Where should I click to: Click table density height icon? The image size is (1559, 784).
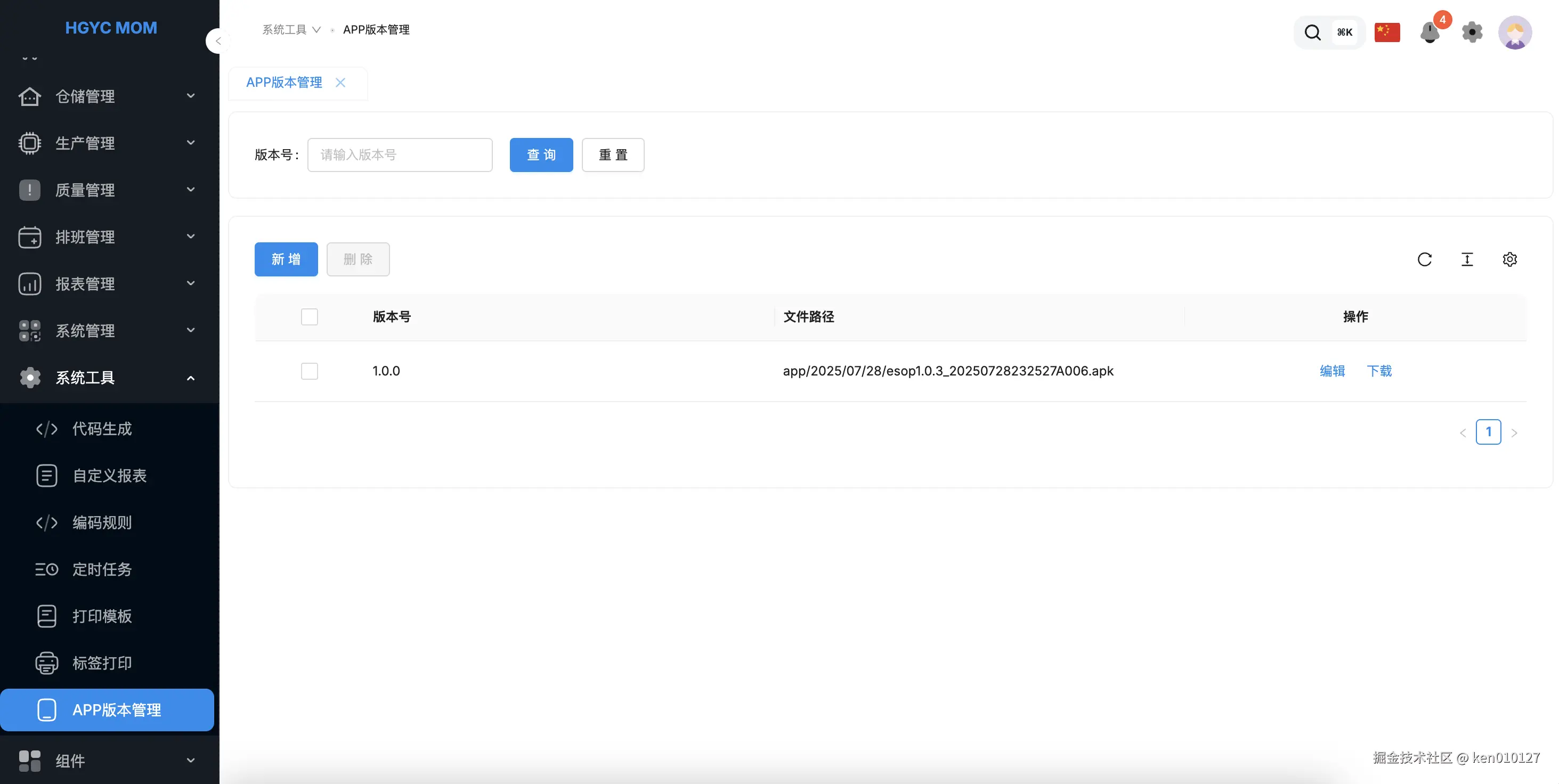[x=1467, y=259]
